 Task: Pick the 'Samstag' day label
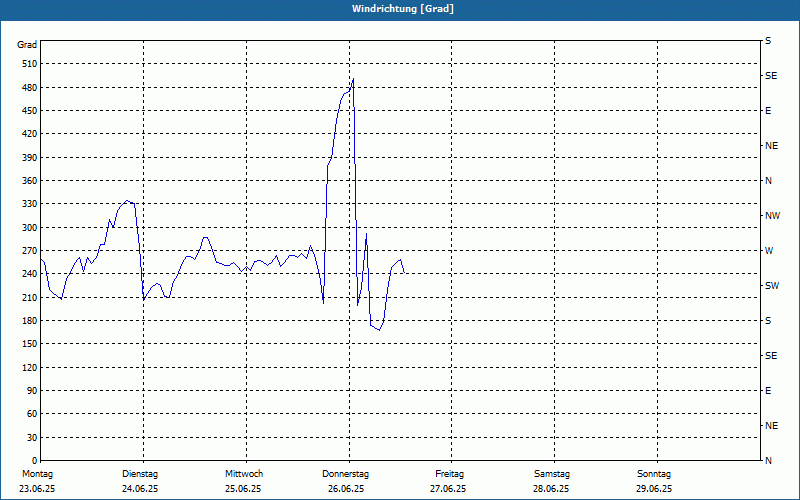click(x=552, y=474)
